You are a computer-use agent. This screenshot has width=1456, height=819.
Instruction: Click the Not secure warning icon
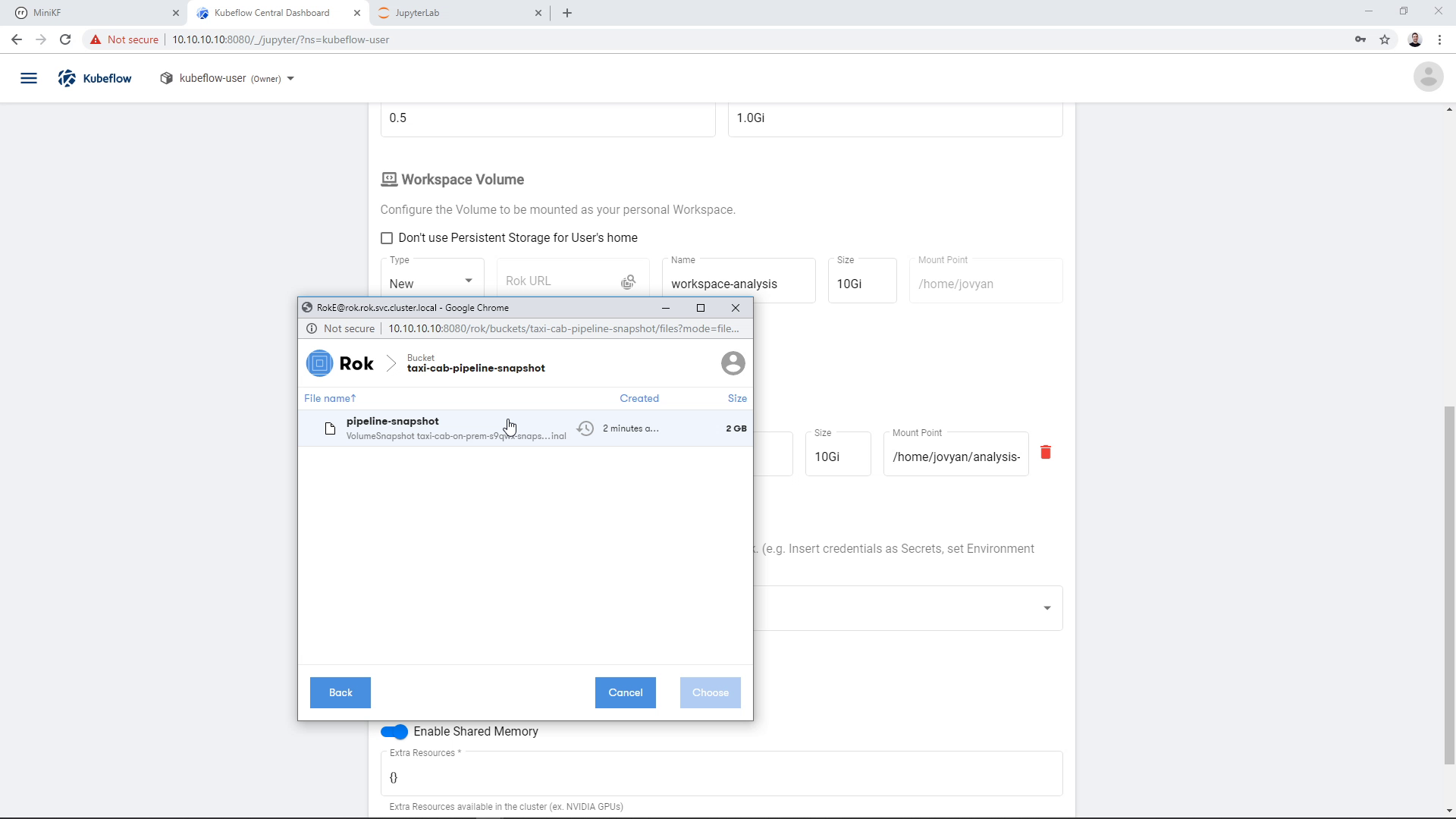(x=96, y=39)
